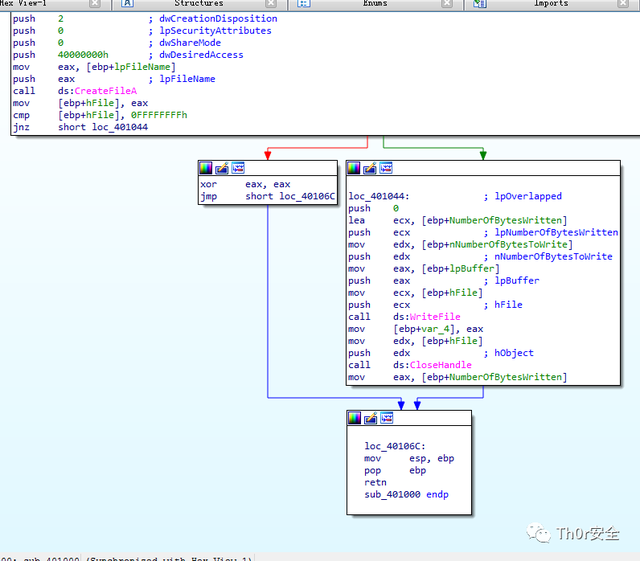This screenshot has height=561, width=640.
Task: Click the '; hFile' comment
Action: pos(503,305)
